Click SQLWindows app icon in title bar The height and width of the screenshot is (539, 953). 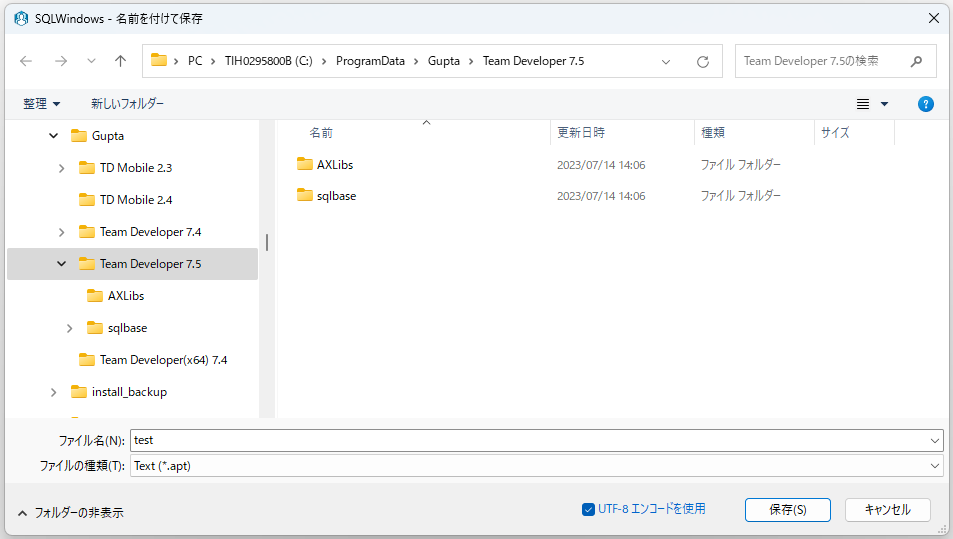[x=21, y=19]
